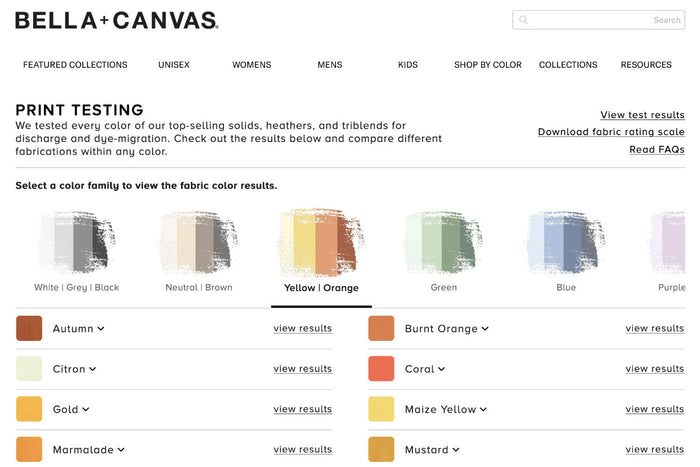Open the Shop By Color menu
This screenshot has width=700, height=467.
pyautogui.click(x=488, y=65)
